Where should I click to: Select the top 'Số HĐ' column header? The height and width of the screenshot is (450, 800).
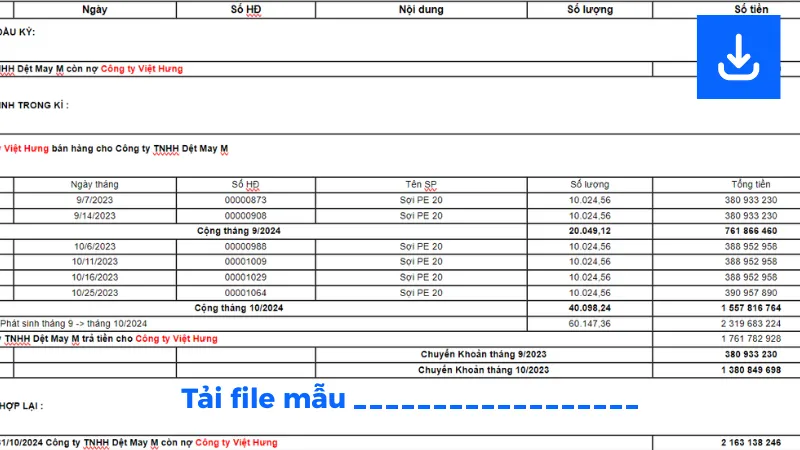[x=246, y=9]
